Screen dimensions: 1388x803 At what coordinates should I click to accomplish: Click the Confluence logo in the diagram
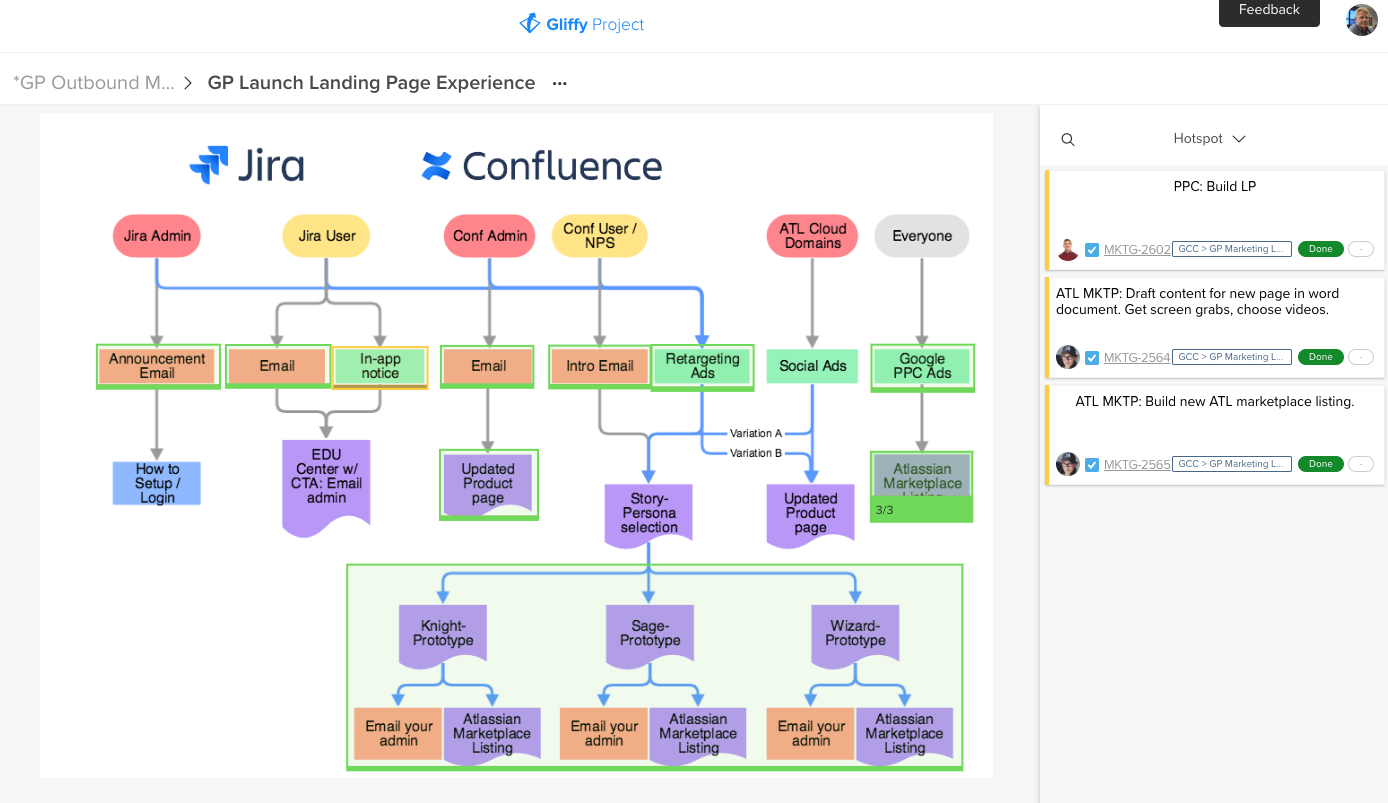coord(541,165)
